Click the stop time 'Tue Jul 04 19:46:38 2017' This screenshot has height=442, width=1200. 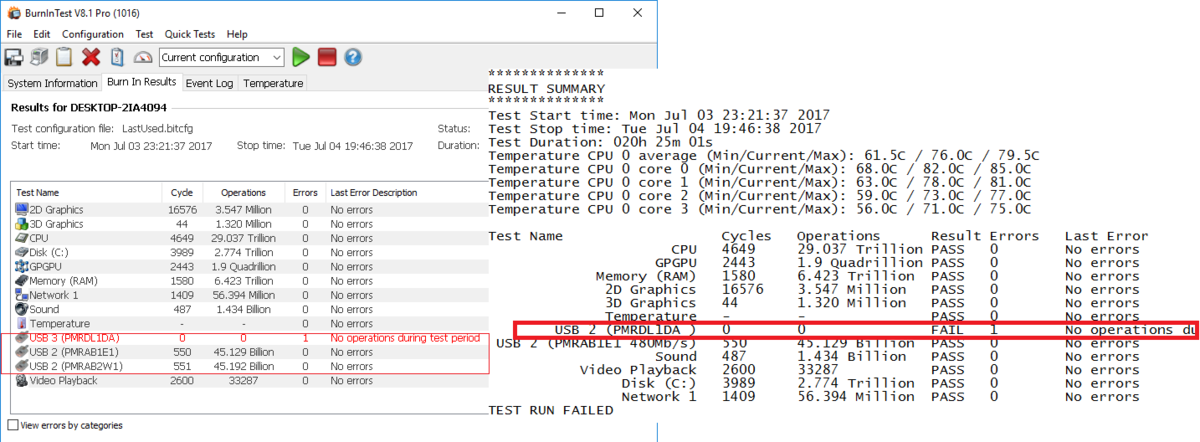coord(352,146)
